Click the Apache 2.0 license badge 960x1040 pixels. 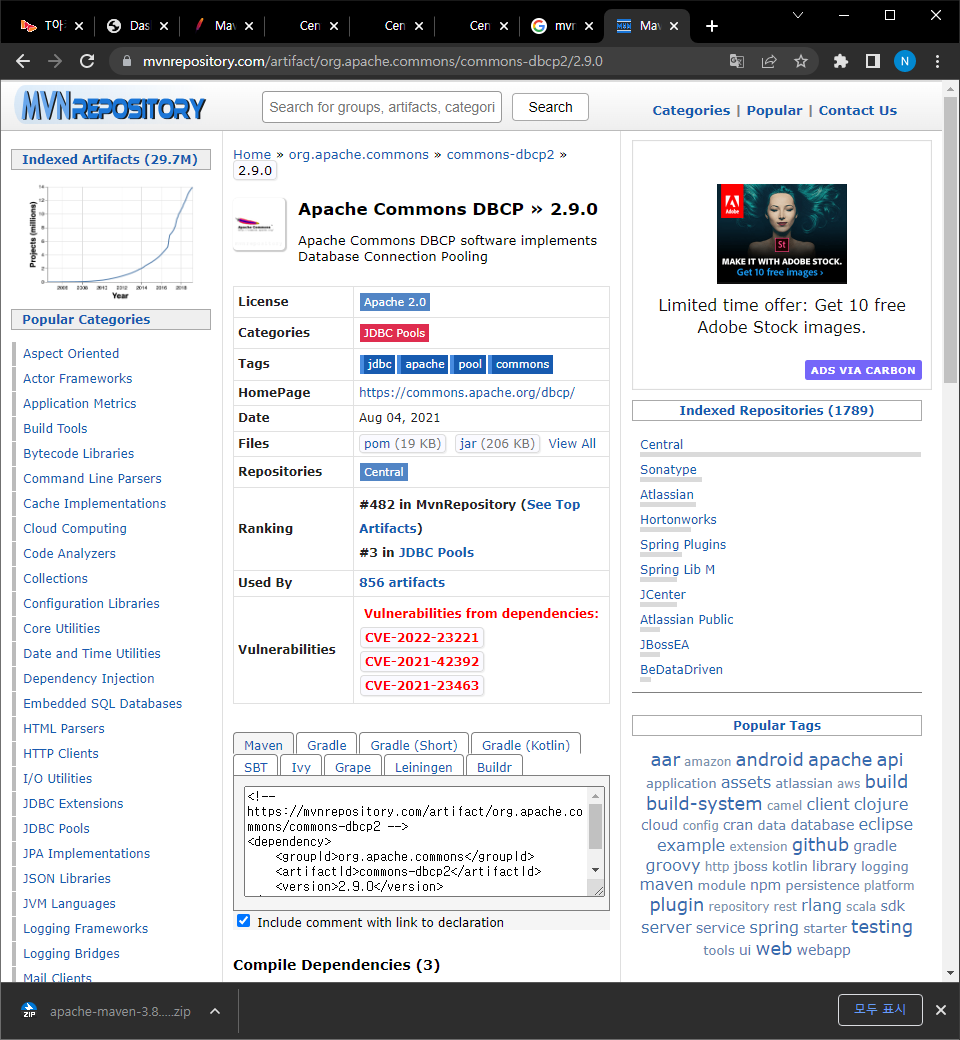(x=395, y=302)
